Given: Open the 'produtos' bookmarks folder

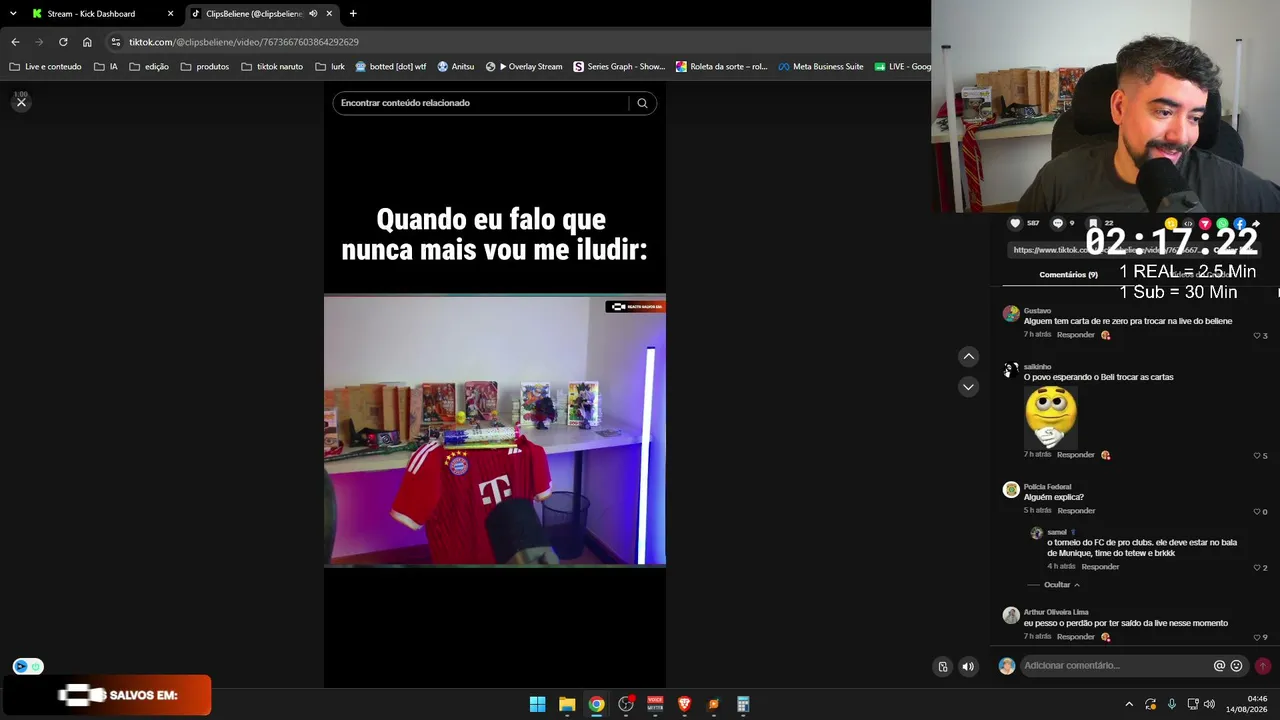Looking at the screenshot, I should click(x=205, y=67).
